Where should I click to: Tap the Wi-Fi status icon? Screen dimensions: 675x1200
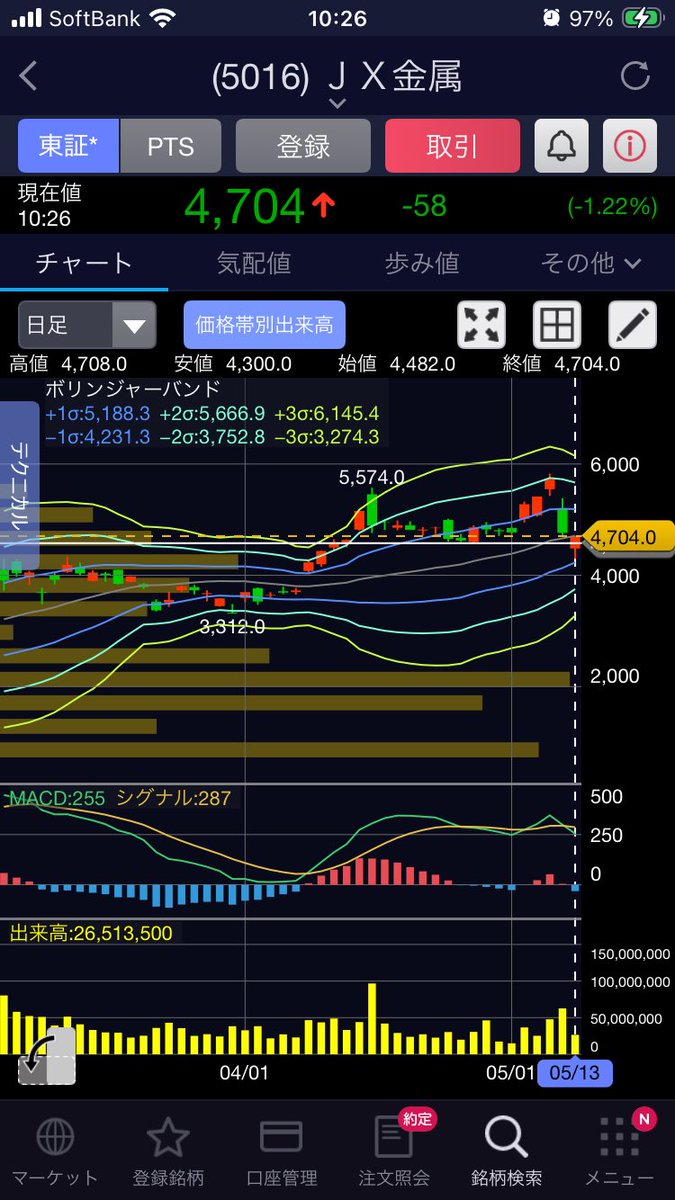[160, 18]
